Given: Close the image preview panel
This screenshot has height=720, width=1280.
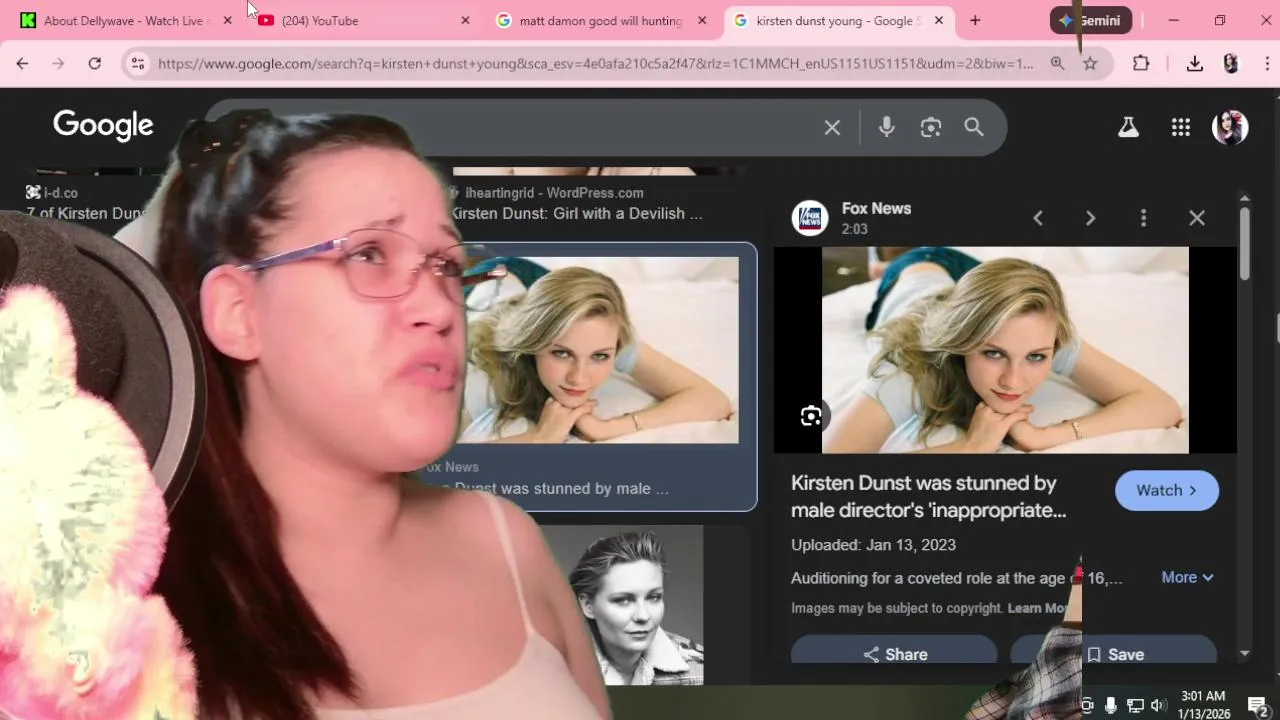Looking at the screenshot, I should (x=1197, y=218).
